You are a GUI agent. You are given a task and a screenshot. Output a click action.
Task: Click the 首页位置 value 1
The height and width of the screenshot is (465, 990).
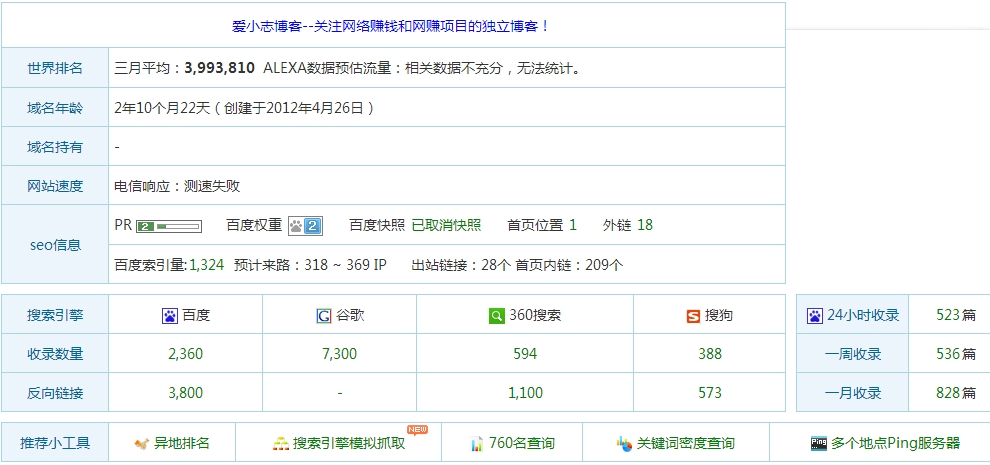click(573, 226)
